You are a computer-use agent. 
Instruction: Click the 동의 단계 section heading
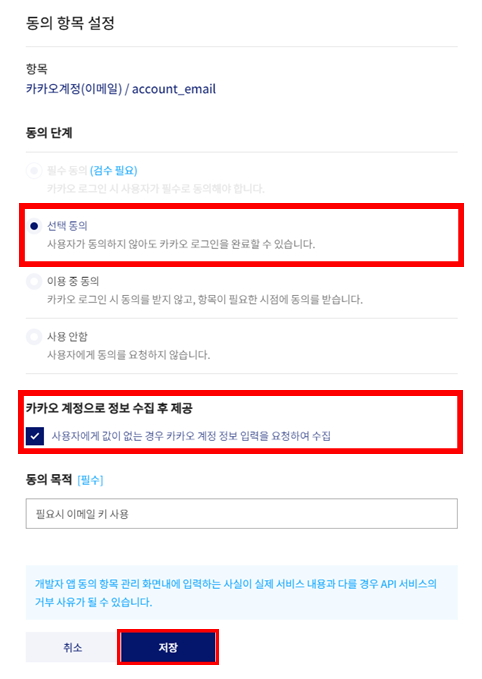49,133
